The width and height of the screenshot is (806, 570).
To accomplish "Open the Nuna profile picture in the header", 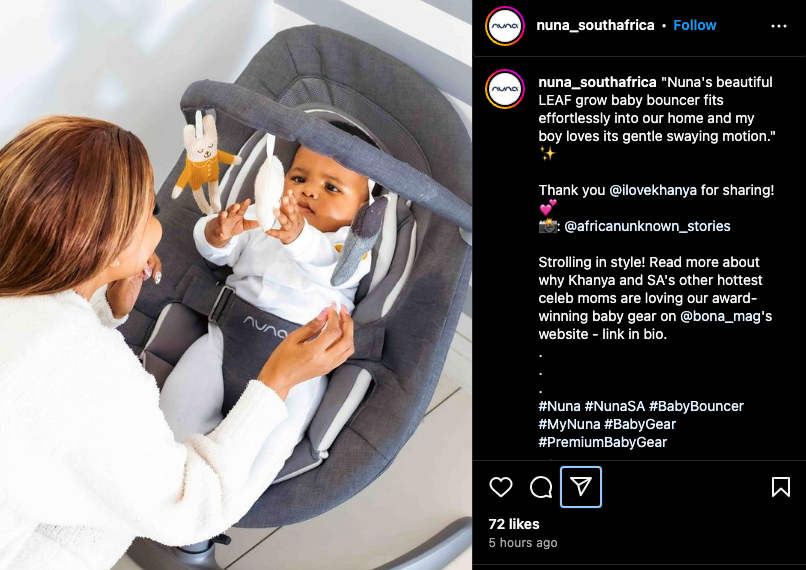I will coord(505,26).
